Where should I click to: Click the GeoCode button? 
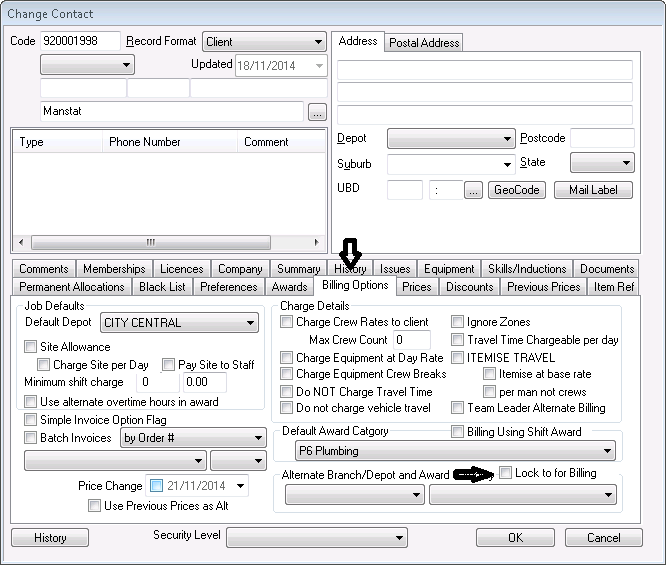coord(516,190)
